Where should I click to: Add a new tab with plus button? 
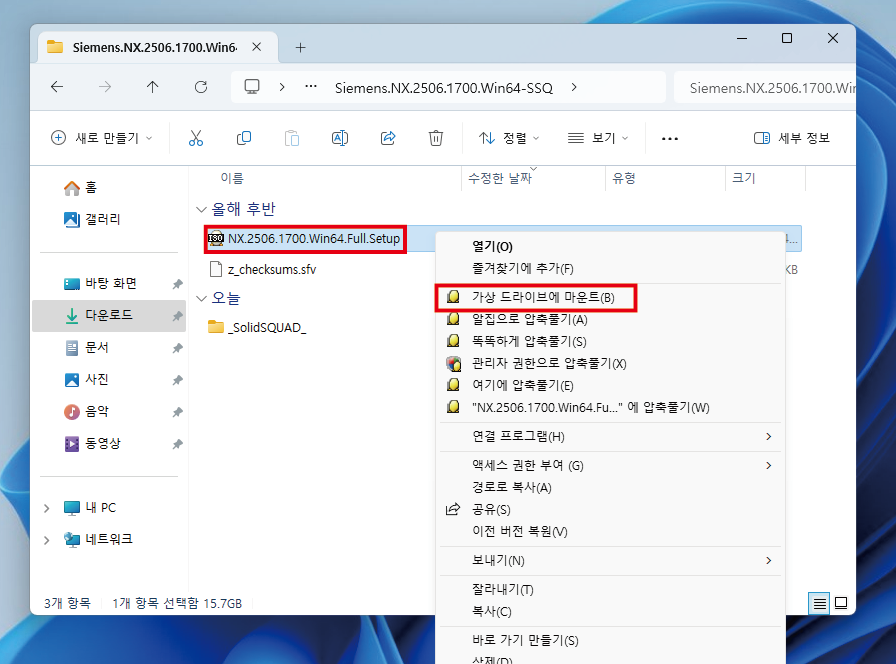tap(301, 47)
